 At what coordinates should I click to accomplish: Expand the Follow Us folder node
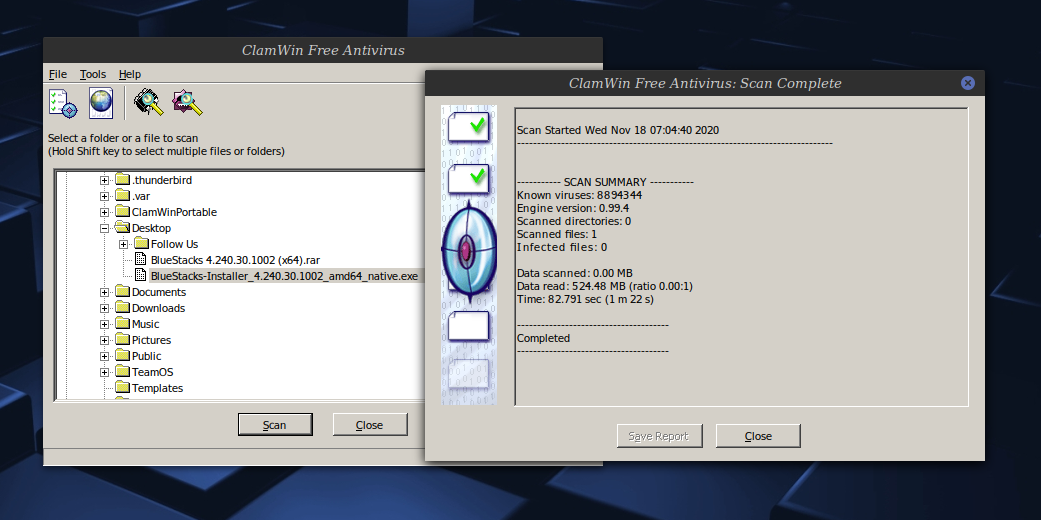coord(123,244)
